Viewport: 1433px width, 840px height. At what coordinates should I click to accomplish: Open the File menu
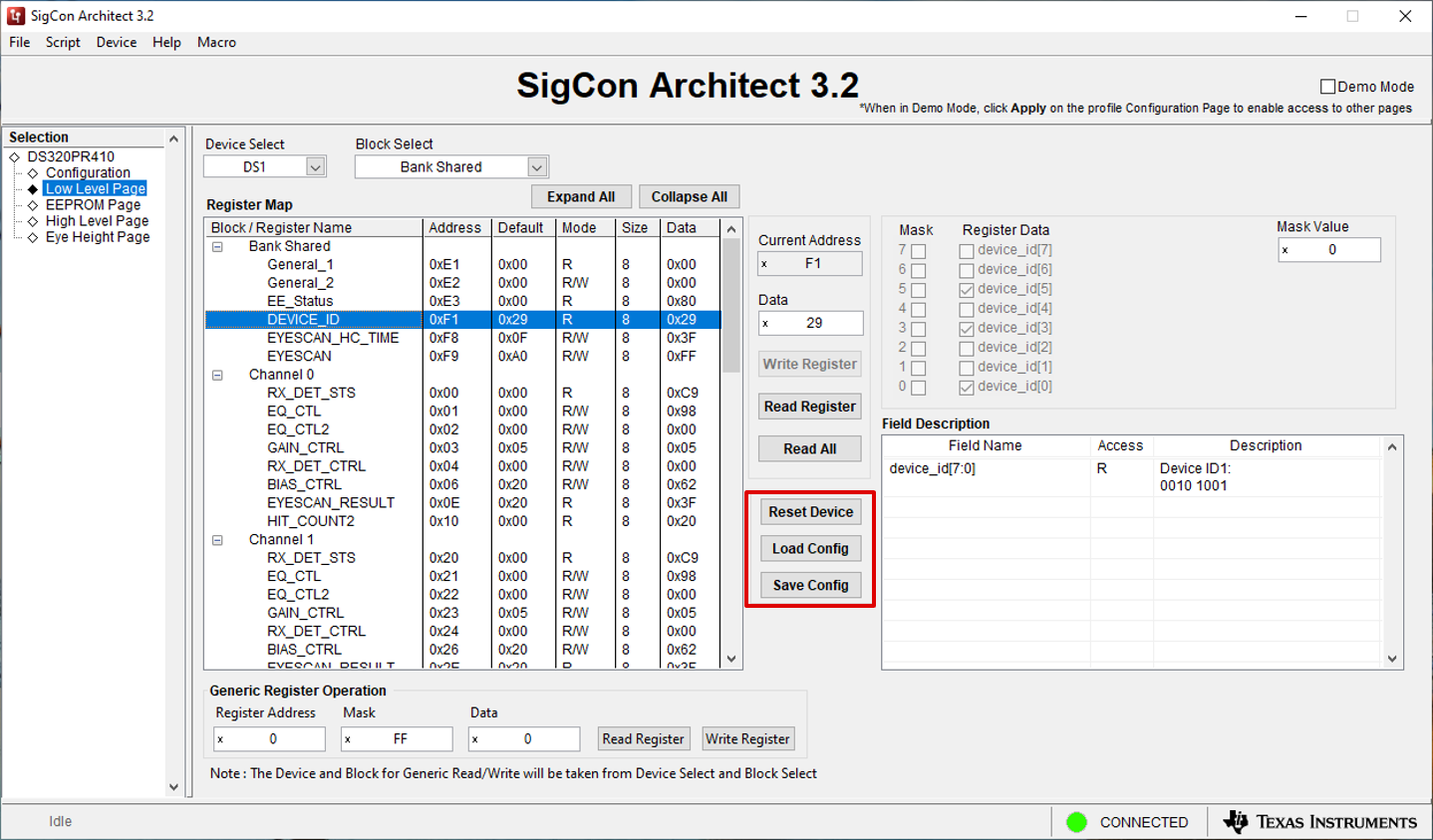[x=20, y=42]
